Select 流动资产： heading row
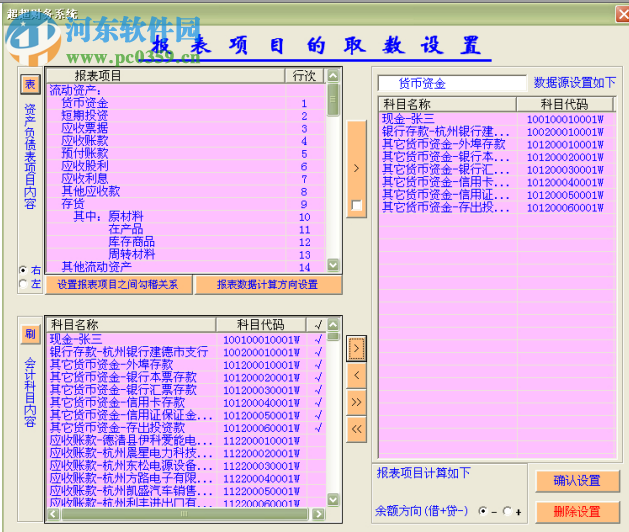Viewport: 629px width, 532px height. point(186,91)
